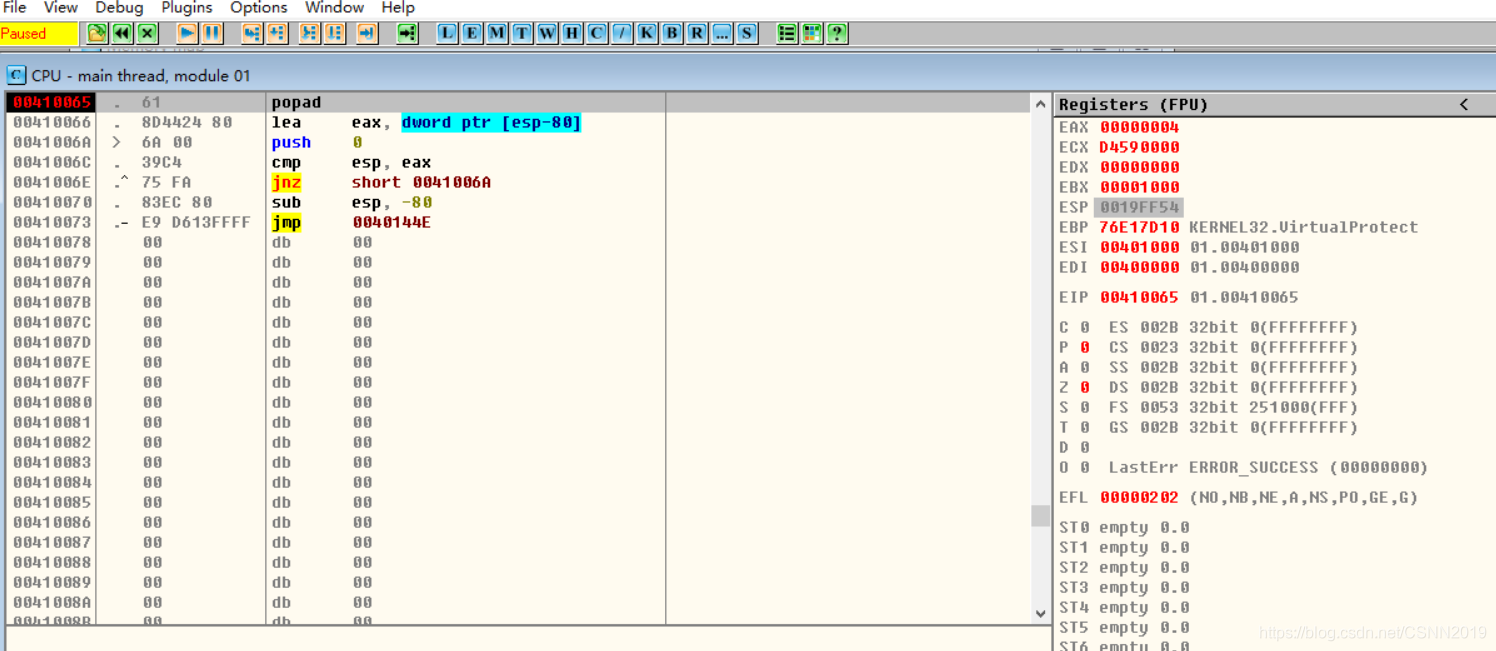Open a new executable file via toolbar

click(96, 33)
